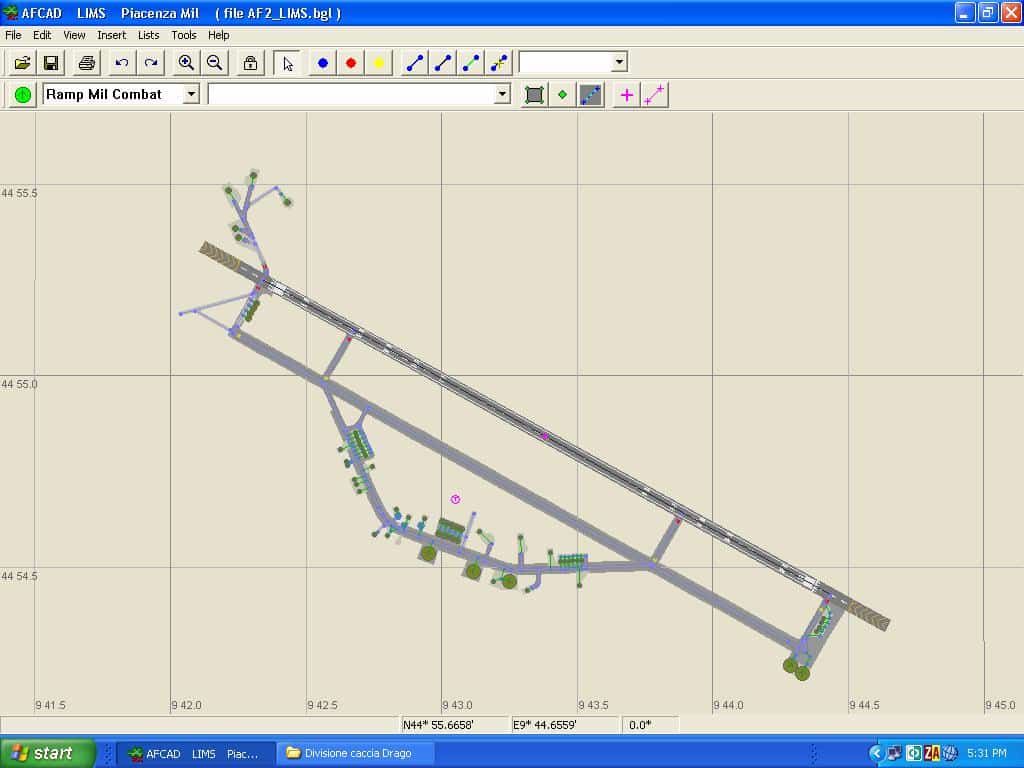The image size is (1024, 768).
Task: Toggle the pressed taxiway link display button
Action: (591, 95)
